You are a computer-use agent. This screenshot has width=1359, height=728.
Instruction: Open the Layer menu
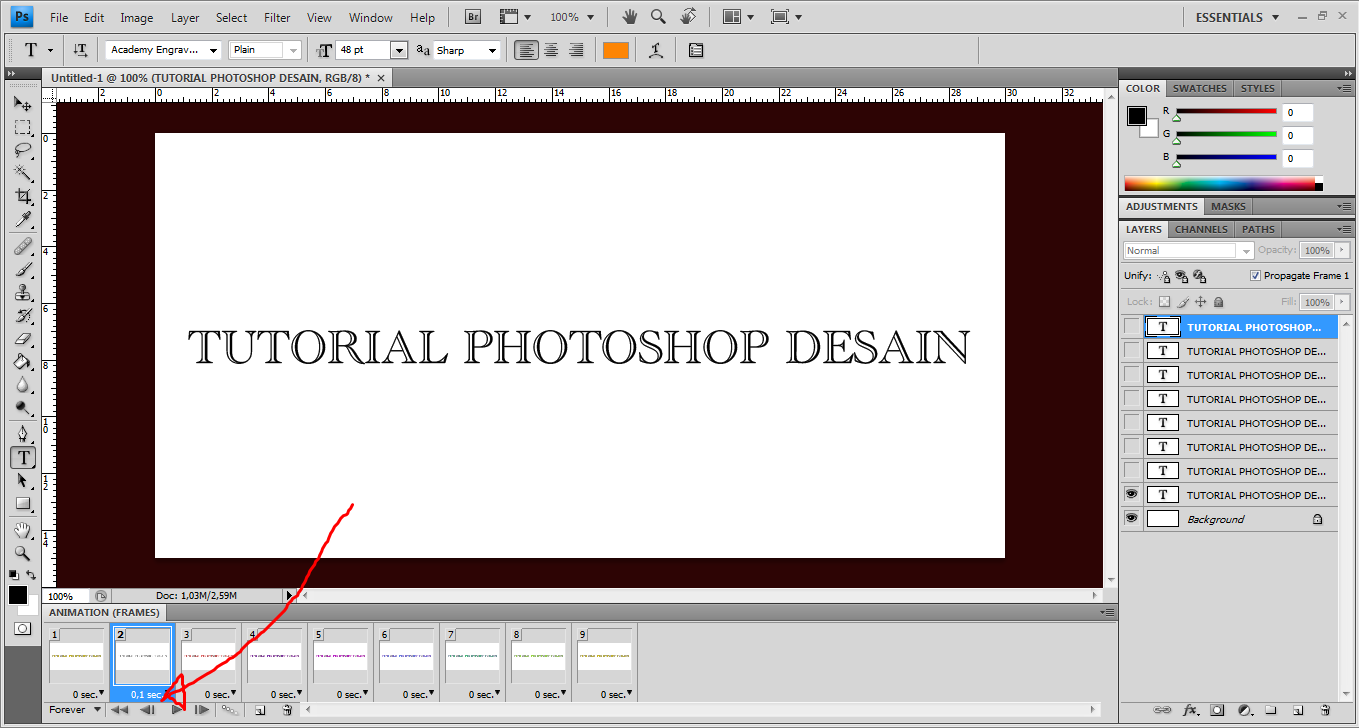point(185,17)
